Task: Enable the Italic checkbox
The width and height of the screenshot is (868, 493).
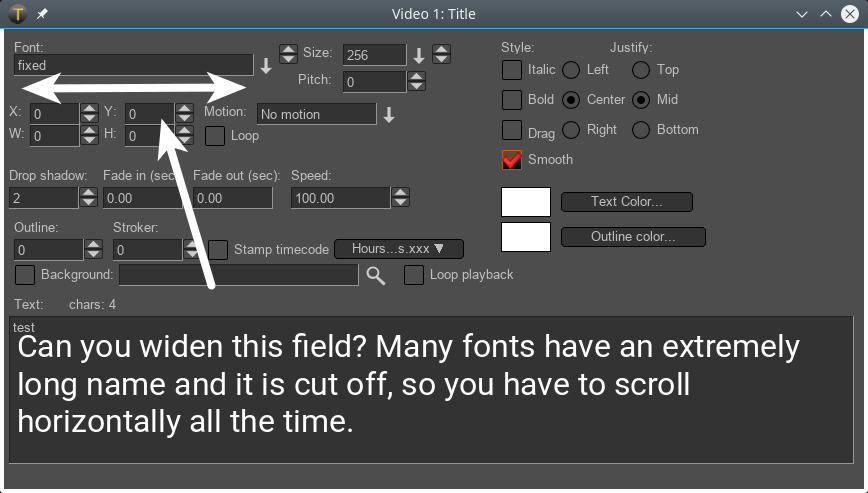Action: (x=512, y=70)
